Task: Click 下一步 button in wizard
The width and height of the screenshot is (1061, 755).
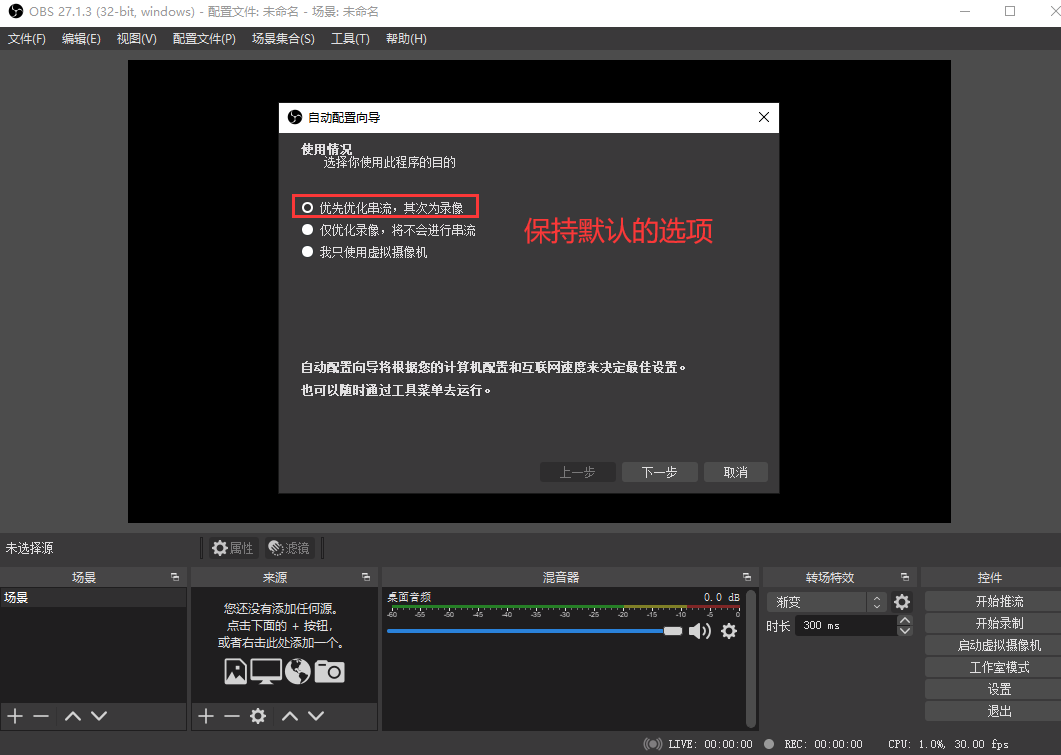Action: [x=660, y=472]
